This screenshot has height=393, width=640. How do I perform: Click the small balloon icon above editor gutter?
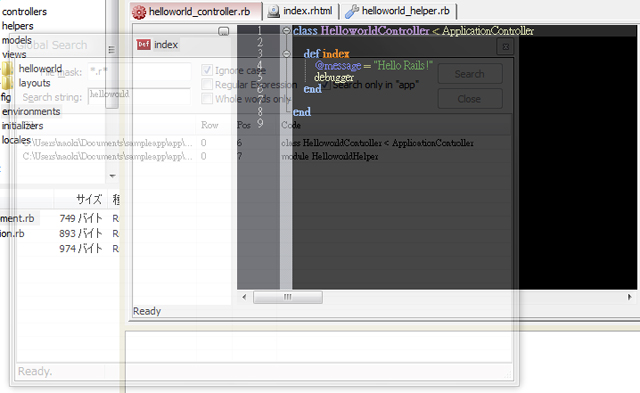[x=224, y=31]
